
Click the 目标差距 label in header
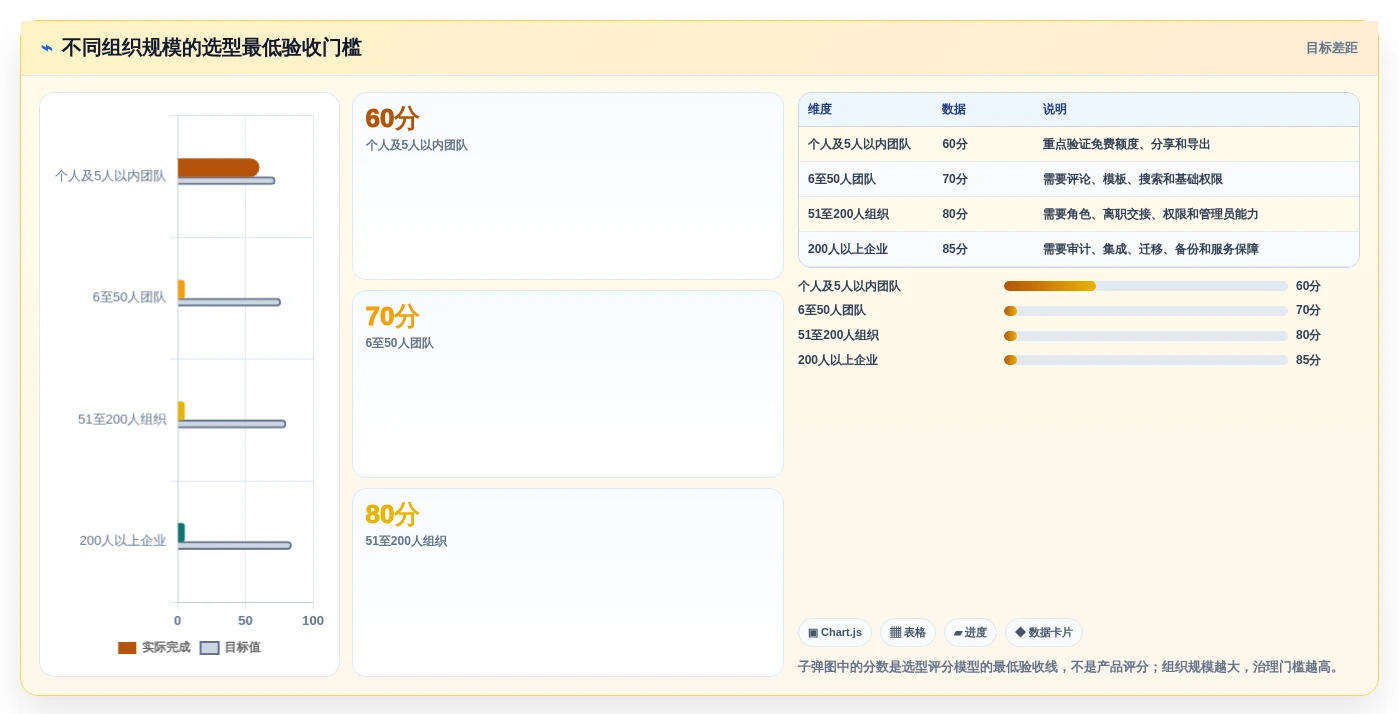pyautogui.click(x=1331, y=48)
